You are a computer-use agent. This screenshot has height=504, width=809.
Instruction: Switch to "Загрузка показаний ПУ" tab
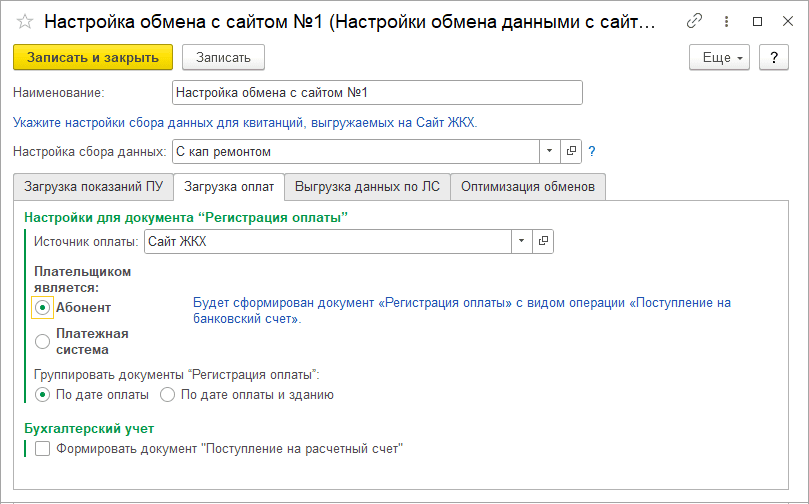(93, 187)
